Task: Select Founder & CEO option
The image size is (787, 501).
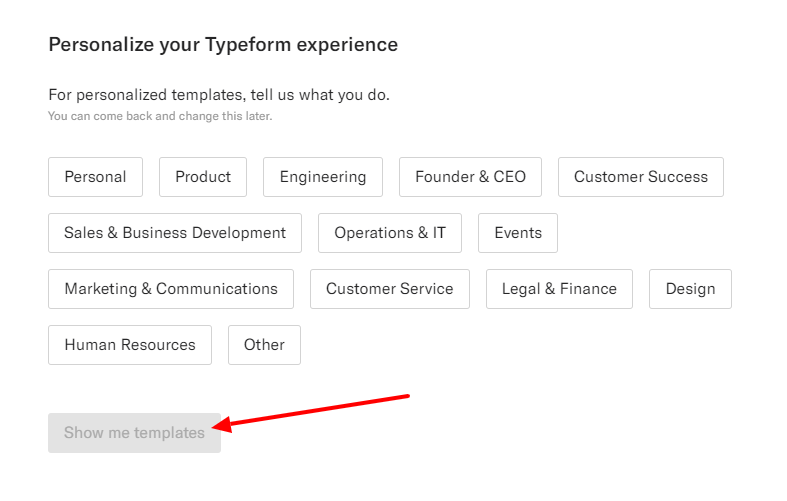Action: 470,177
